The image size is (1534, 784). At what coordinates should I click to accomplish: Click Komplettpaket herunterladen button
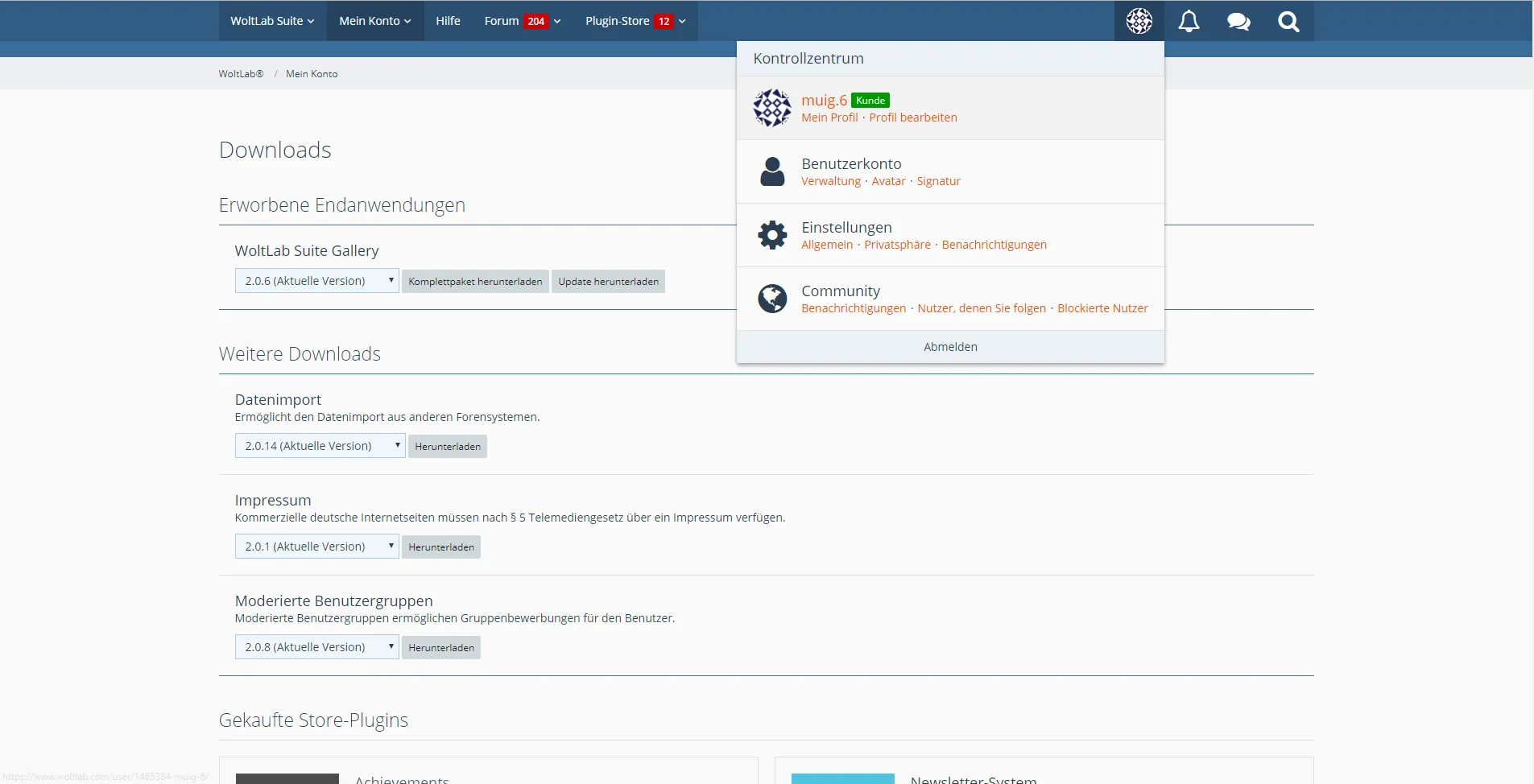(475, 282)
